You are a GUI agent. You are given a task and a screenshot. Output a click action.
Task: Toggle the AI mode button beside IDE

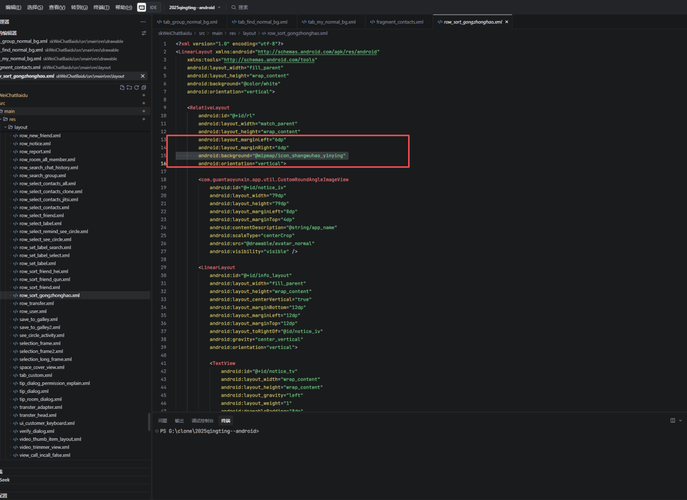tap(142, 7)
